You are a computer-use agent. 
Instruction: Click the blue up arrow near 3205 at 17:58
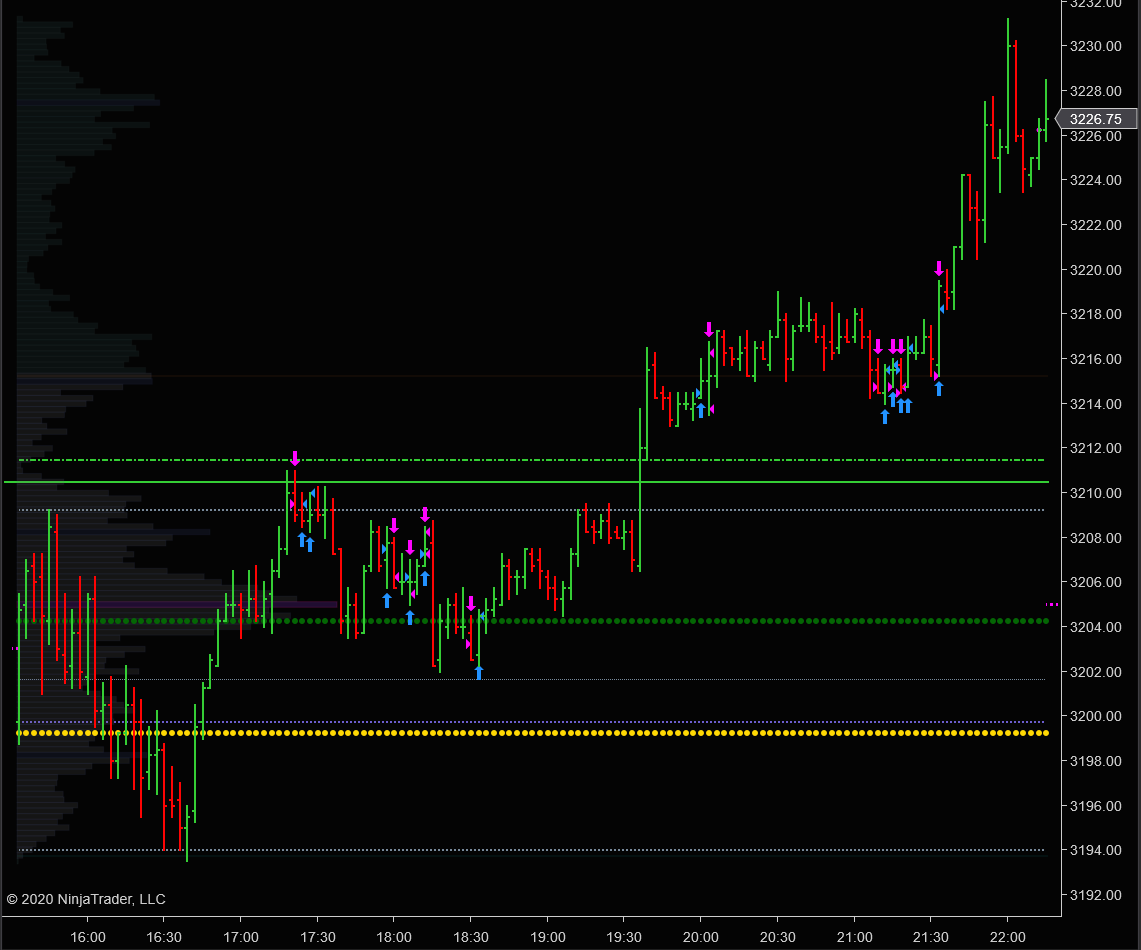pyautogui.click(x=387, y=600)
